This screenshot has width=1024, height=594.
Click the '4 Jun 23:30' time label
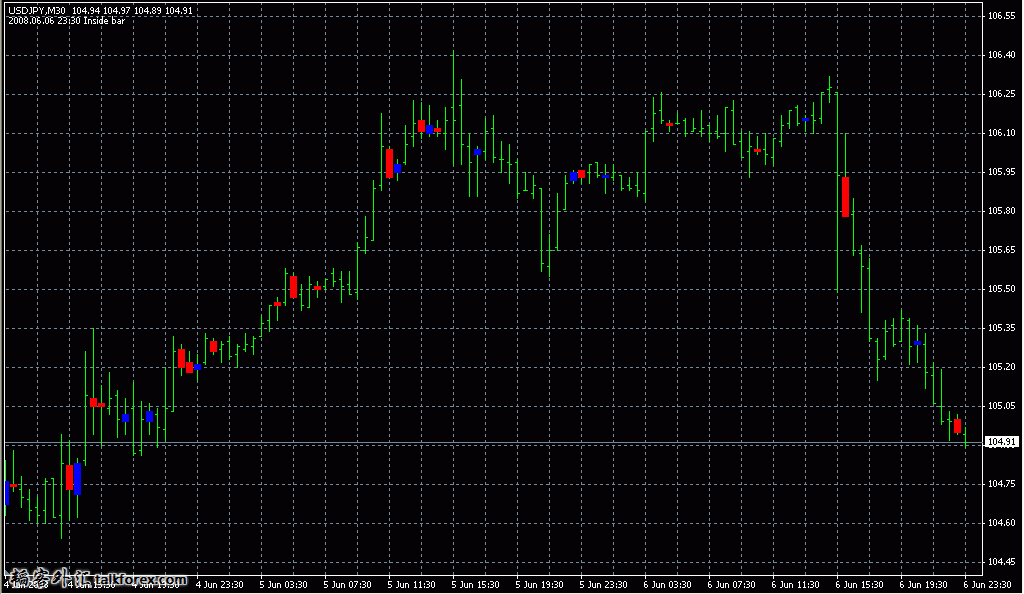tap(219, 585)
